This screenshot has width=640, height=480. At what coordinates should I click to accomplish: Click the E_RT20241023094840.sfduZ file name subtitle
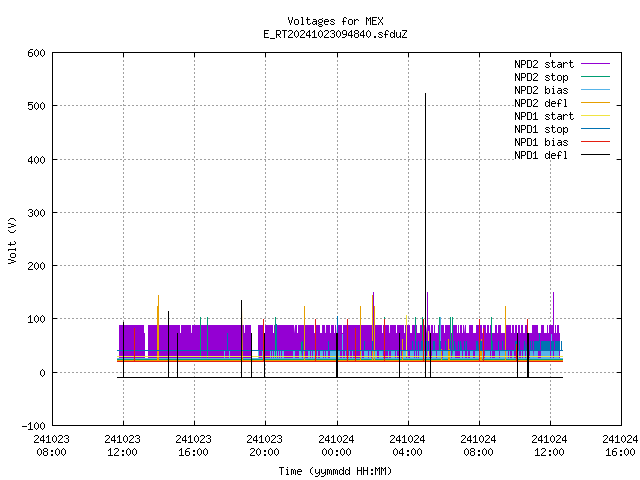point(335,34)
